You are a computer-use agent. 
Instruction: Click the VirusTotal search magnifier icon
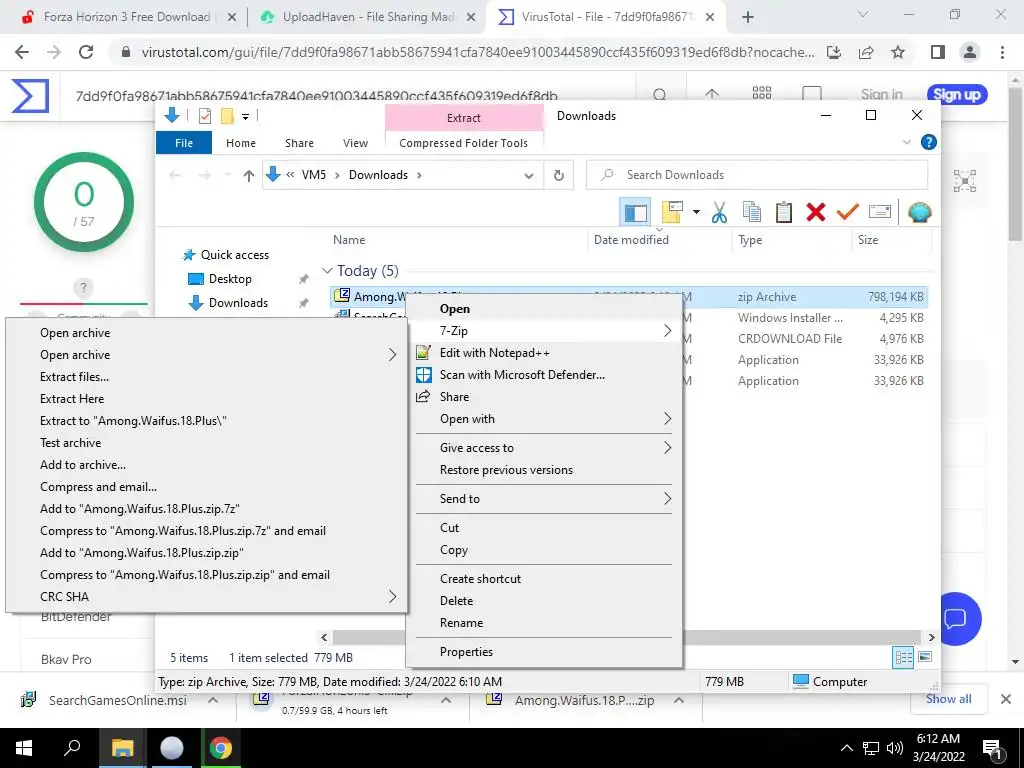pyautogui.click(x=660, y=95)
